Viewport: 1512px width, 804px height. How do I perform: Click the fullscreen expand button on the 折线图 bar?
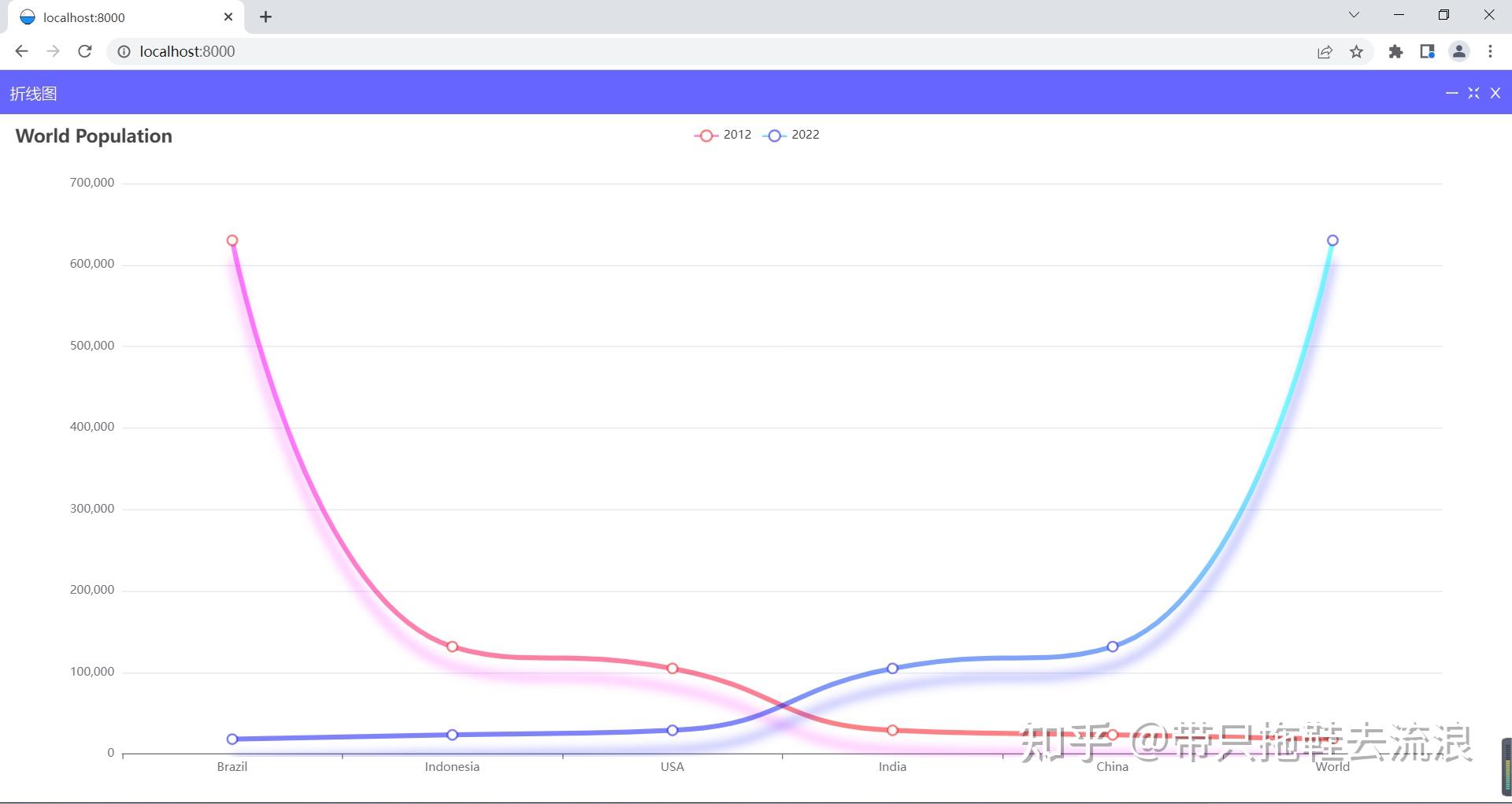[x=1473, y=93]
